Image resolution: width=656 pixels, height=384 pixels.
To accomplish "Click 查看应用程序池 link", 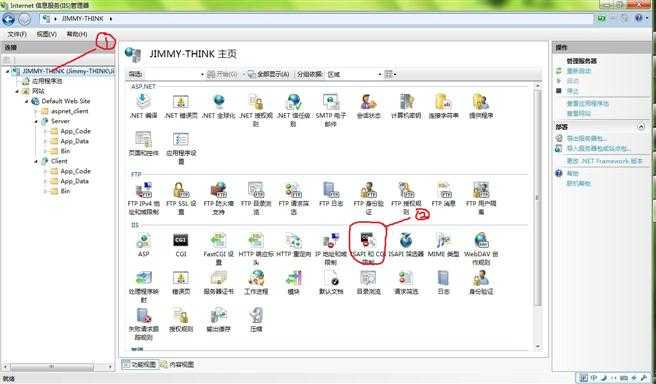I will tap(587, 103).
